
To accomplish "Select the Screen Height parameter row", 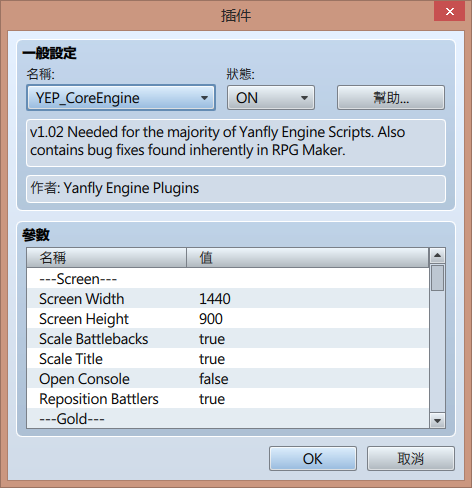I will [x=228, y=319].
